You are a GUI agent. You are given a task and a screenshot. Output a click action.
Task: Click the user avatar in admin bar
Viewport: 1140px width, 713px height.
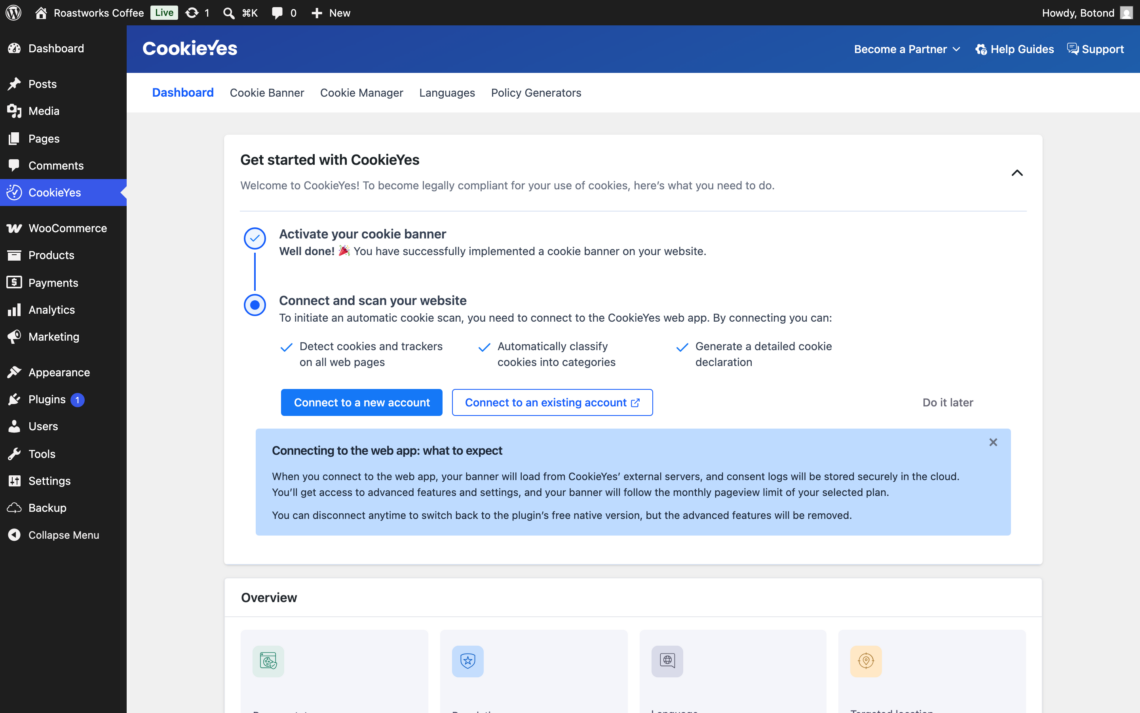click(x=1126, y=12)
